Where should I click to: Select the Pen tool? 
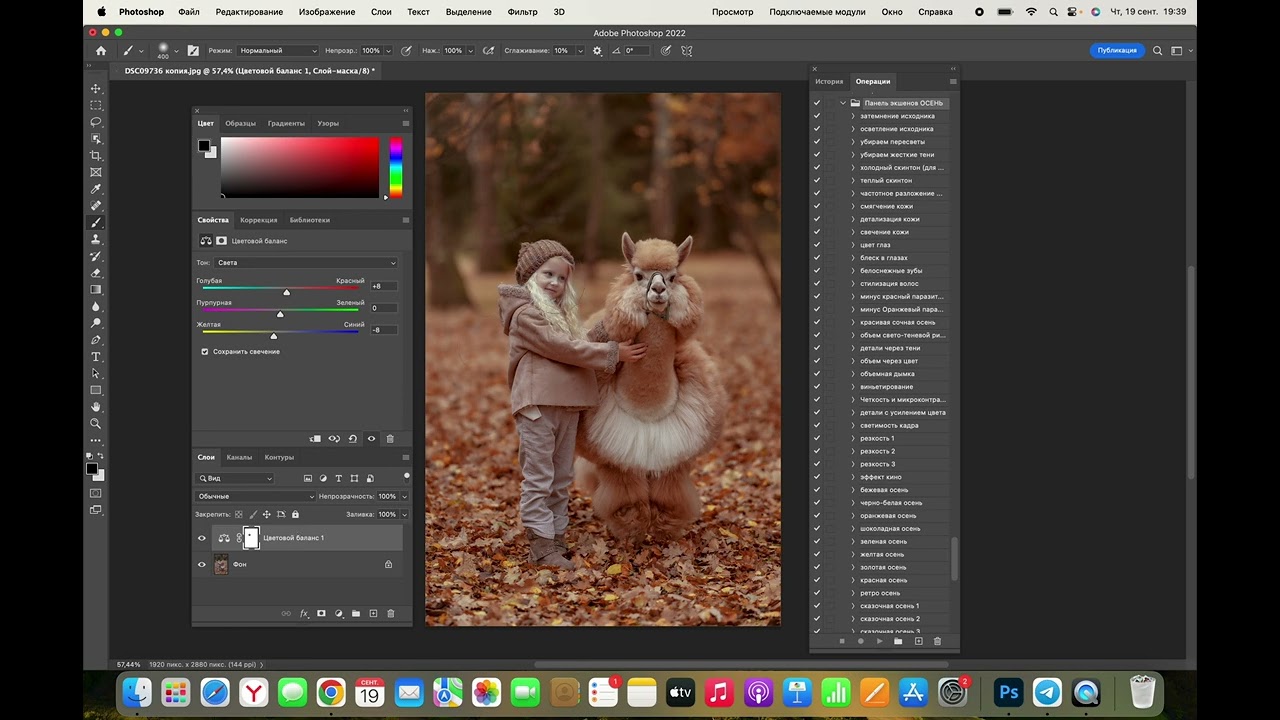pyautogui.click(x=96, y=340)
